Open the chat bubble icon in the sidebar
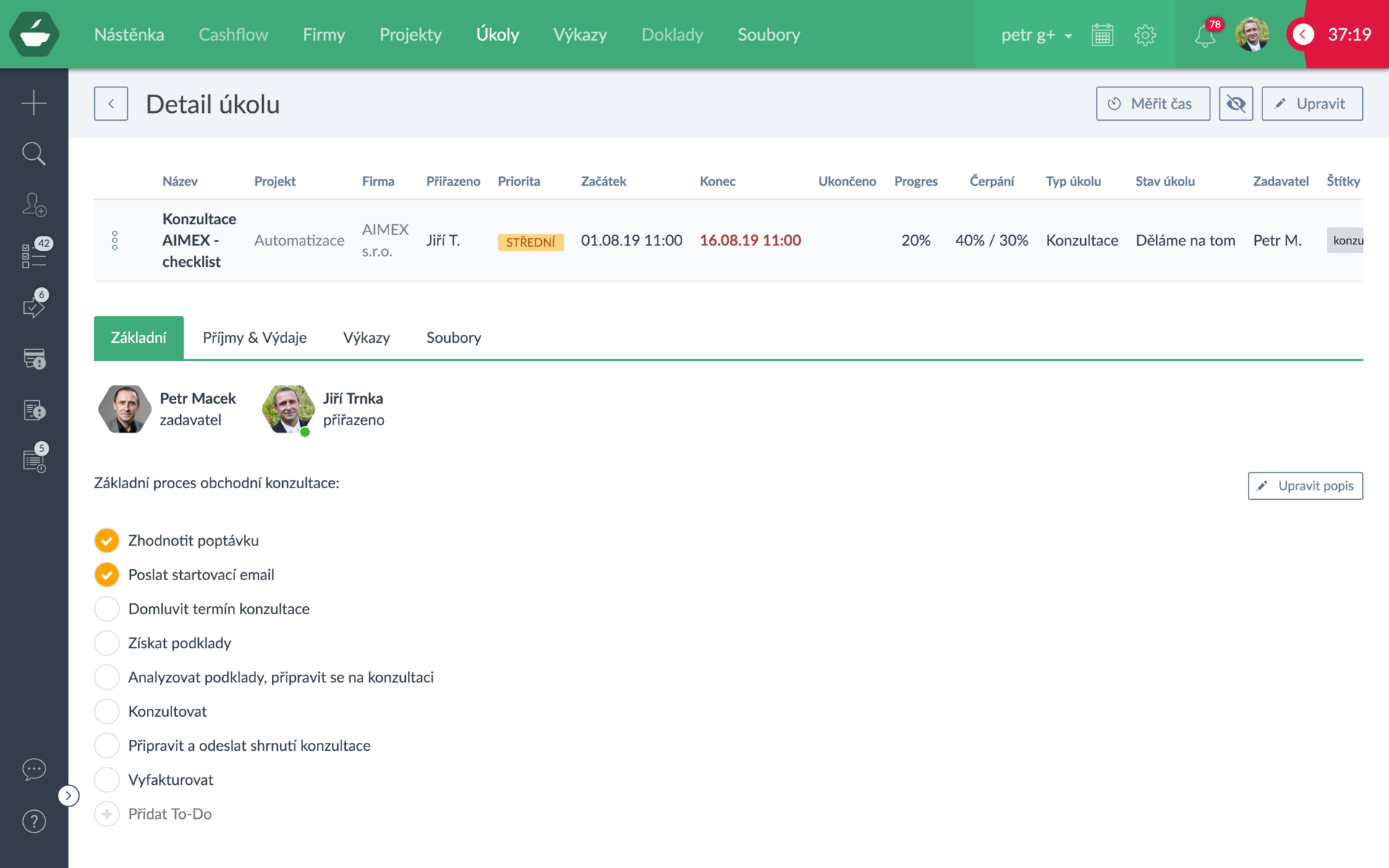This screenshot has width=1389, height=868. (34, 769)
